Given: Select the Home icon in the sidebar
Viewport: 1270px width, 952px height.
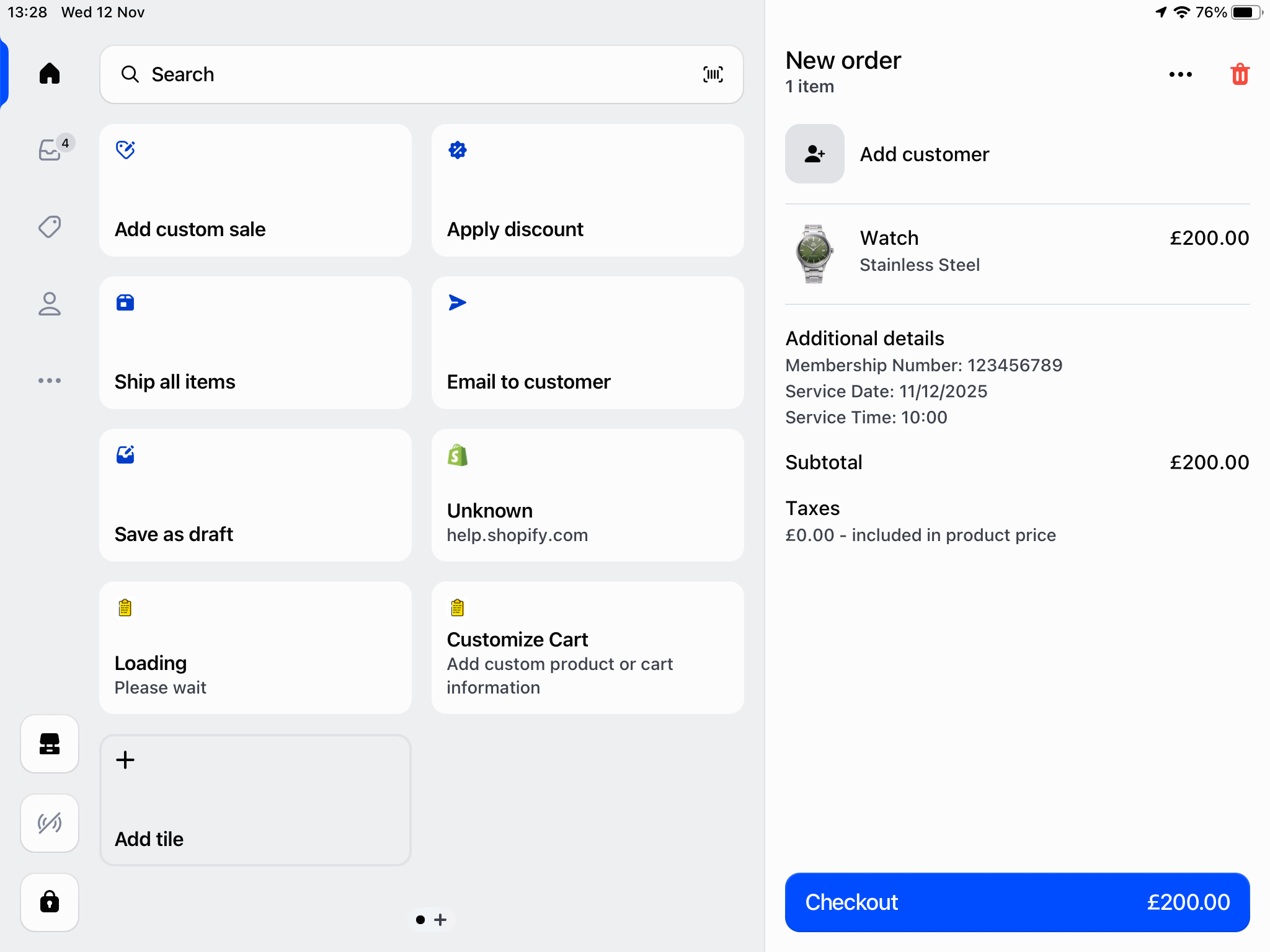Looking at the screenshot, I should pos(50,73).
